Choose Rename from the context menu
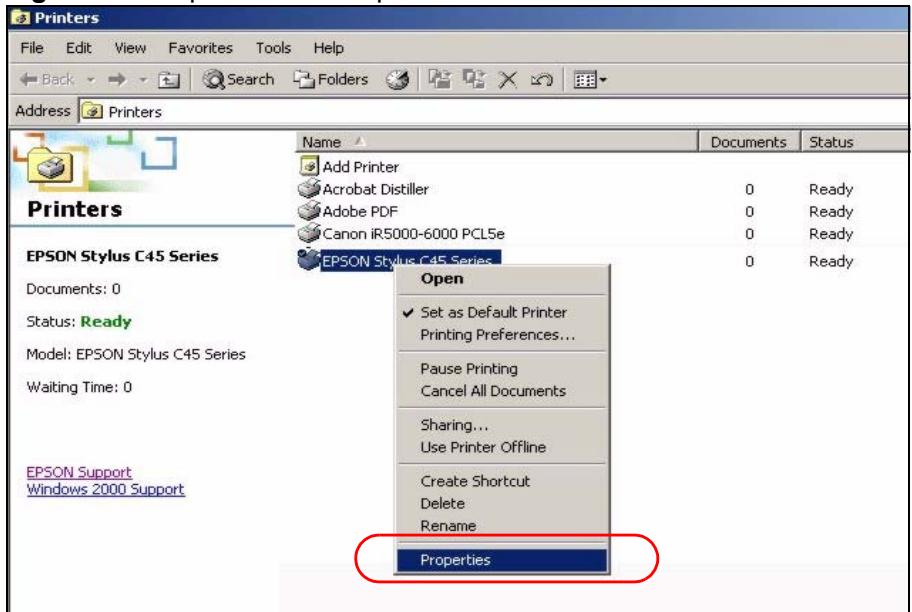 tap(503, 526)
